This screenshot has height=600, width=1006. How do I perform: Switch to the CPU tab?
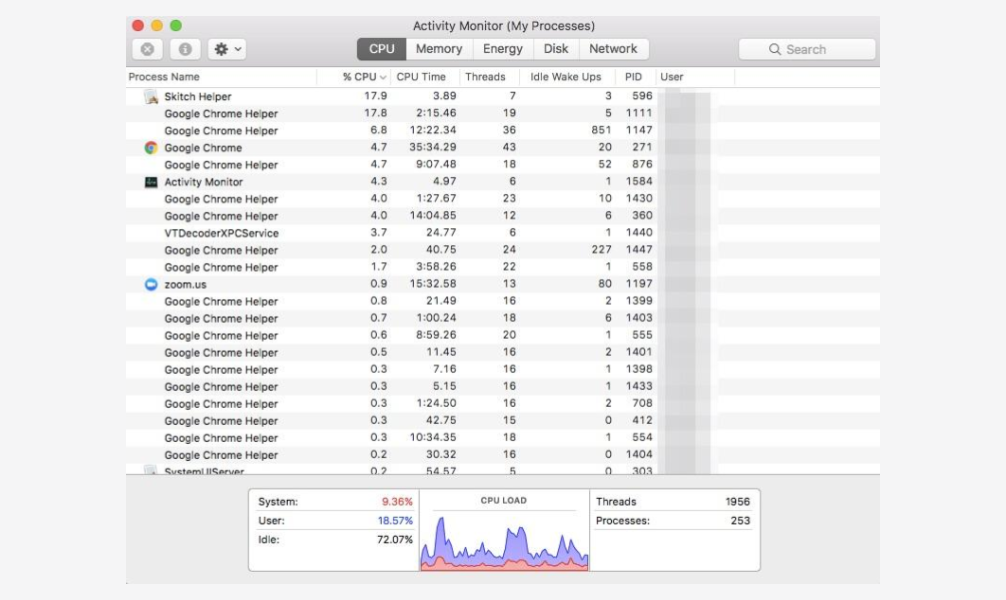click(381, 49)
